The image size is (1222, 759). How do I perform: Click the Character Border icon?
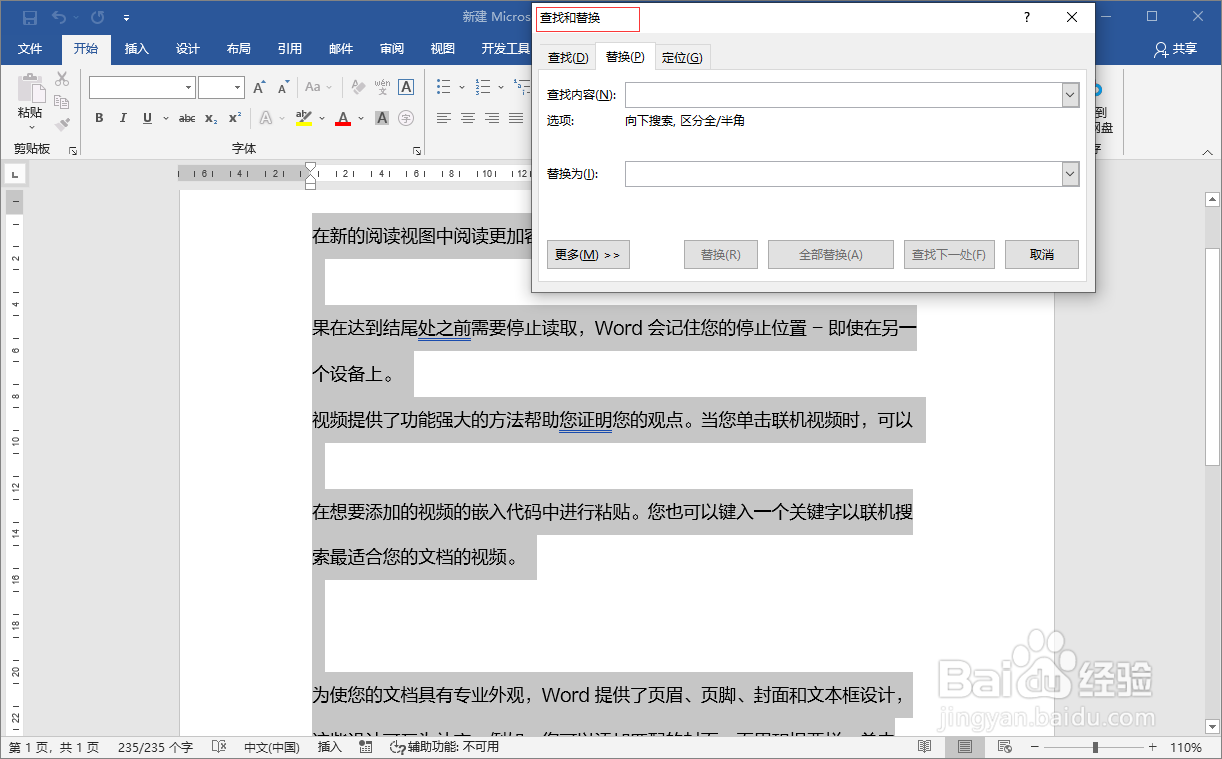point(406,88)
